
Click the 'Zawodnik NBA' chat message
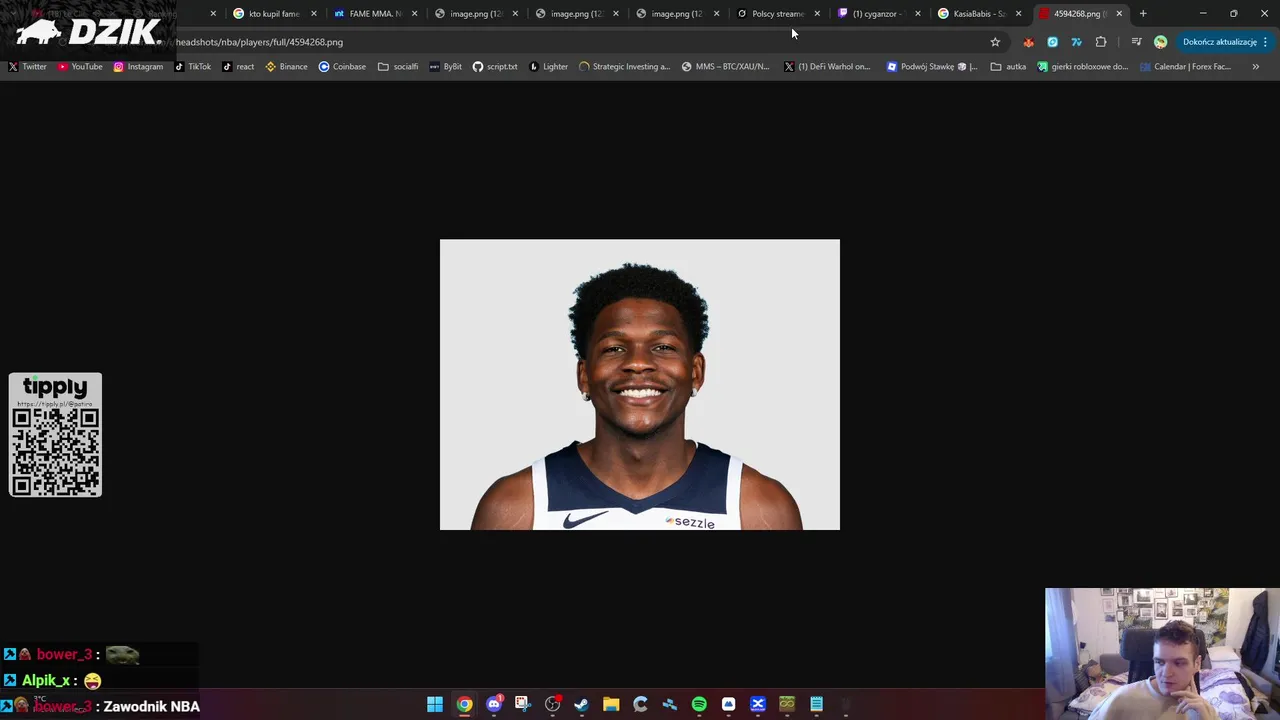click(151, 706)
